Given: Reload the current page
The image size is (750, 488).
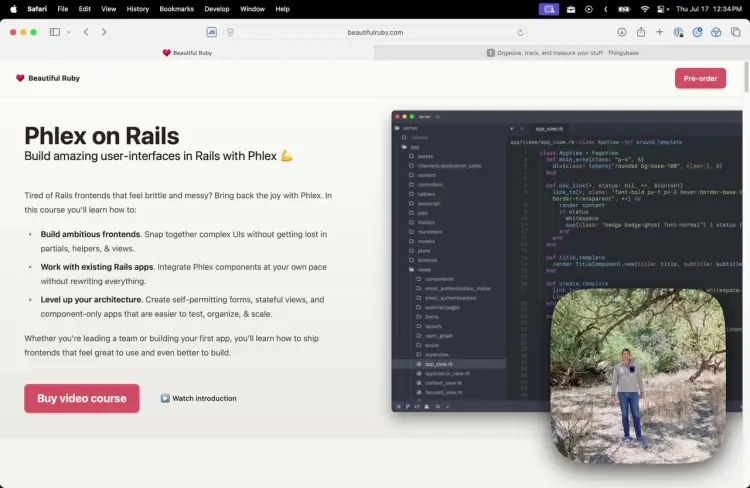Looking at the screenshot, I should click(x=520, y=32).
